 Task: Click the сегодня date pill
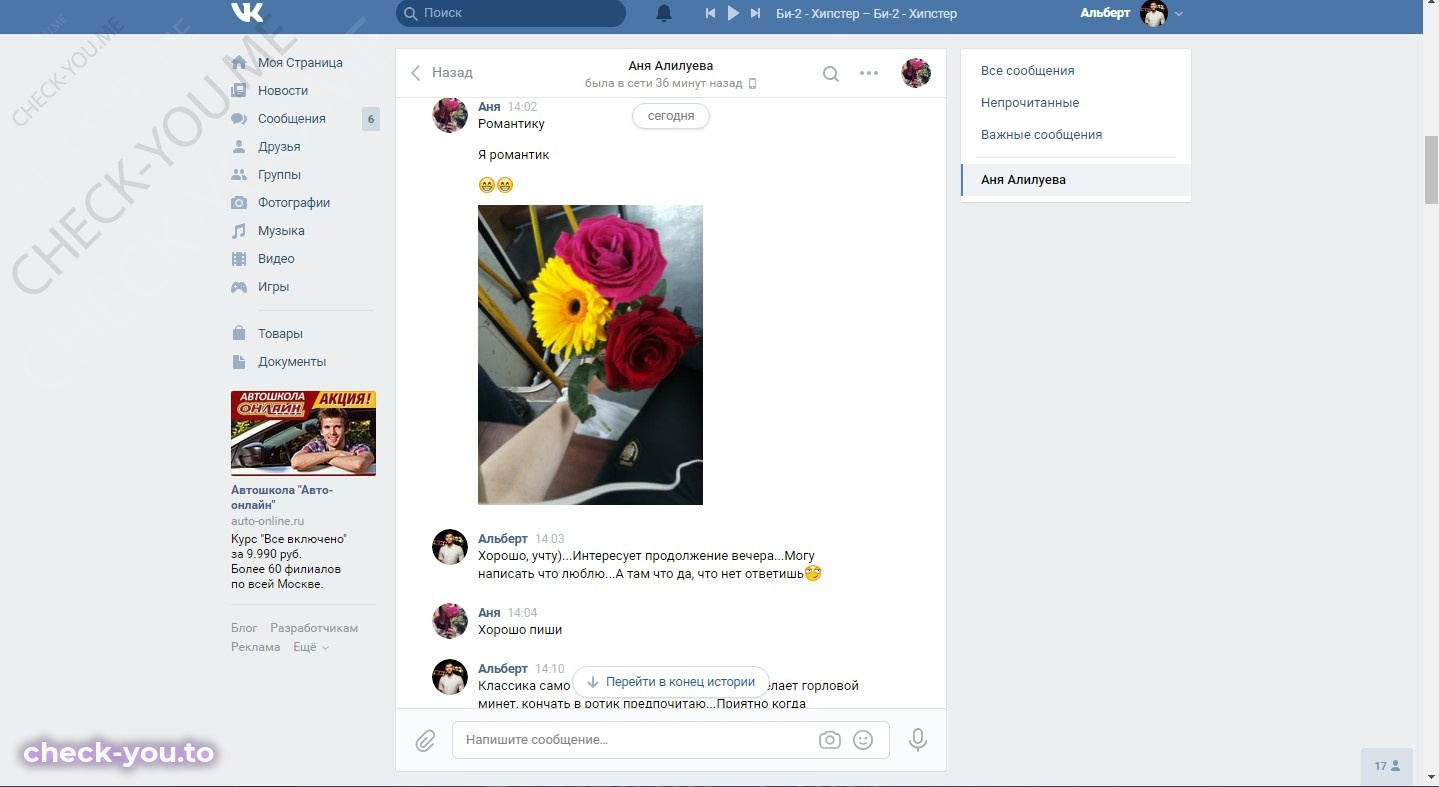pyautogui.click(x=670, y=116)
